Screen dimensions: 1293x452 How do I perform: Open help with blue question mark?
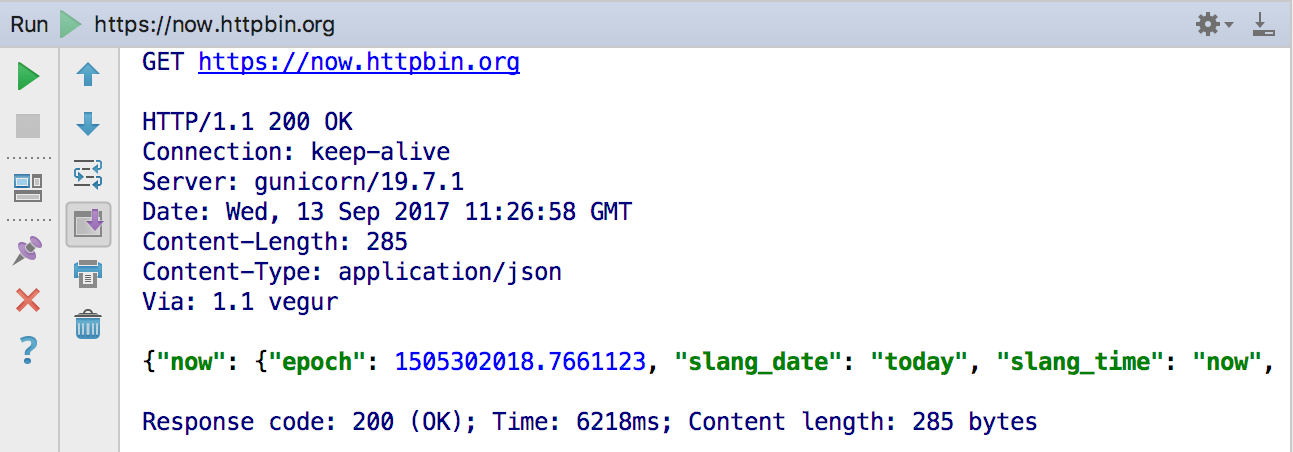(x=28, y=350)
